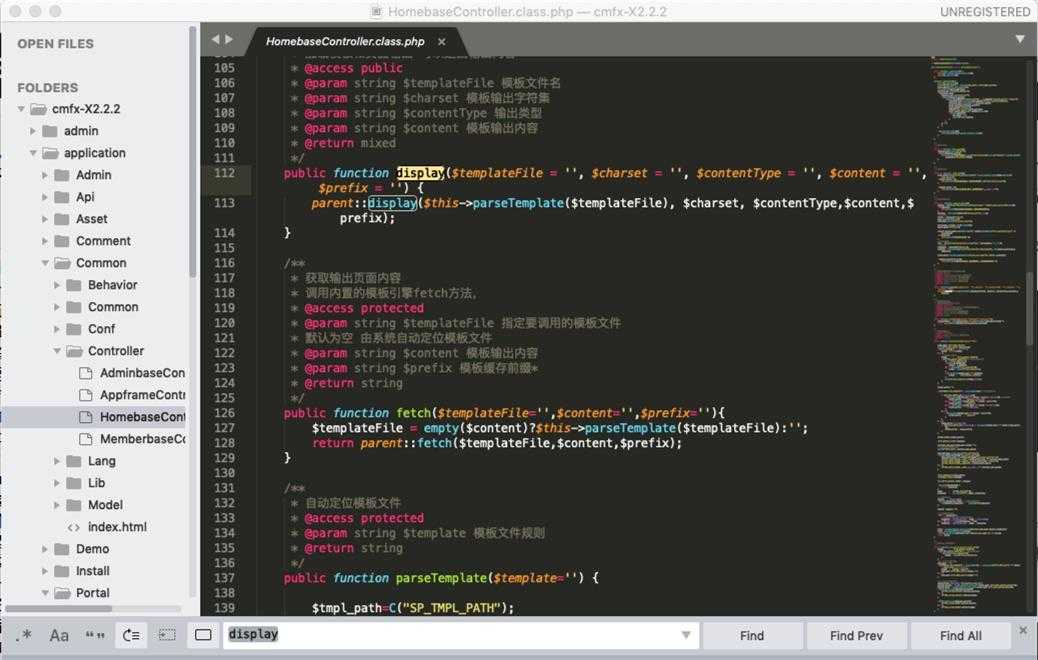The height and width of the screenshot is (660, 1038).
Task: Go to previous tab arrow
Action: [x=215, y=40]
